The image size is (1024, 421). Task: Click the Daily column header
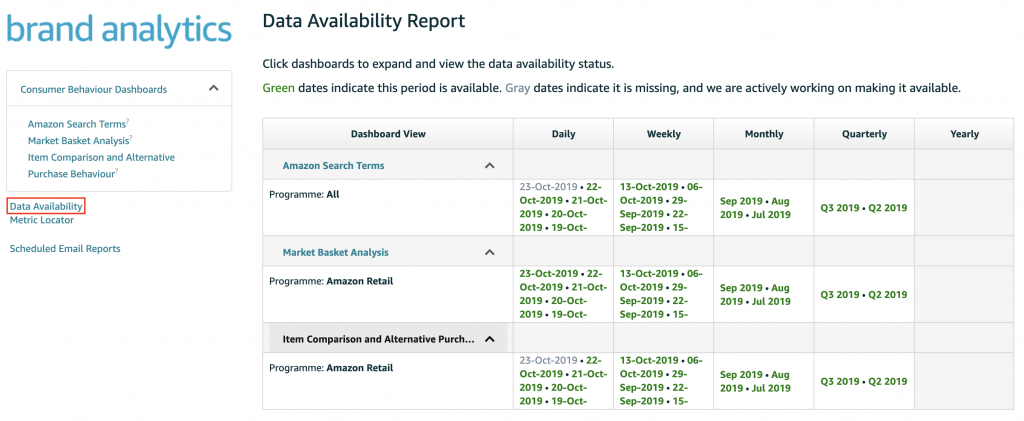pyautogui.click(x=564, y=134)
